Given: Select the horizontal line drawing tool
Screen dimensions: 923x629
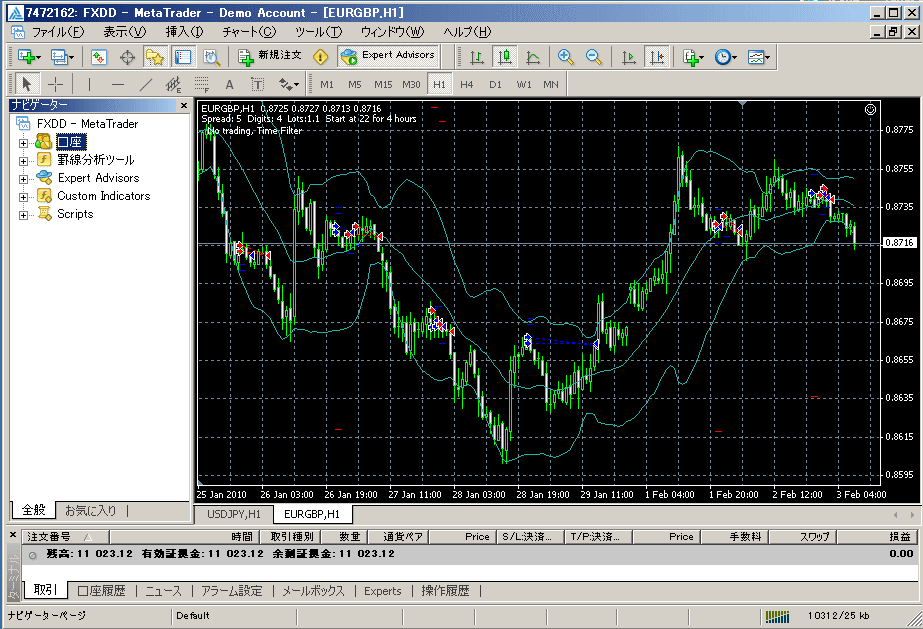Looking at the screenshot, I should (118, 85).
